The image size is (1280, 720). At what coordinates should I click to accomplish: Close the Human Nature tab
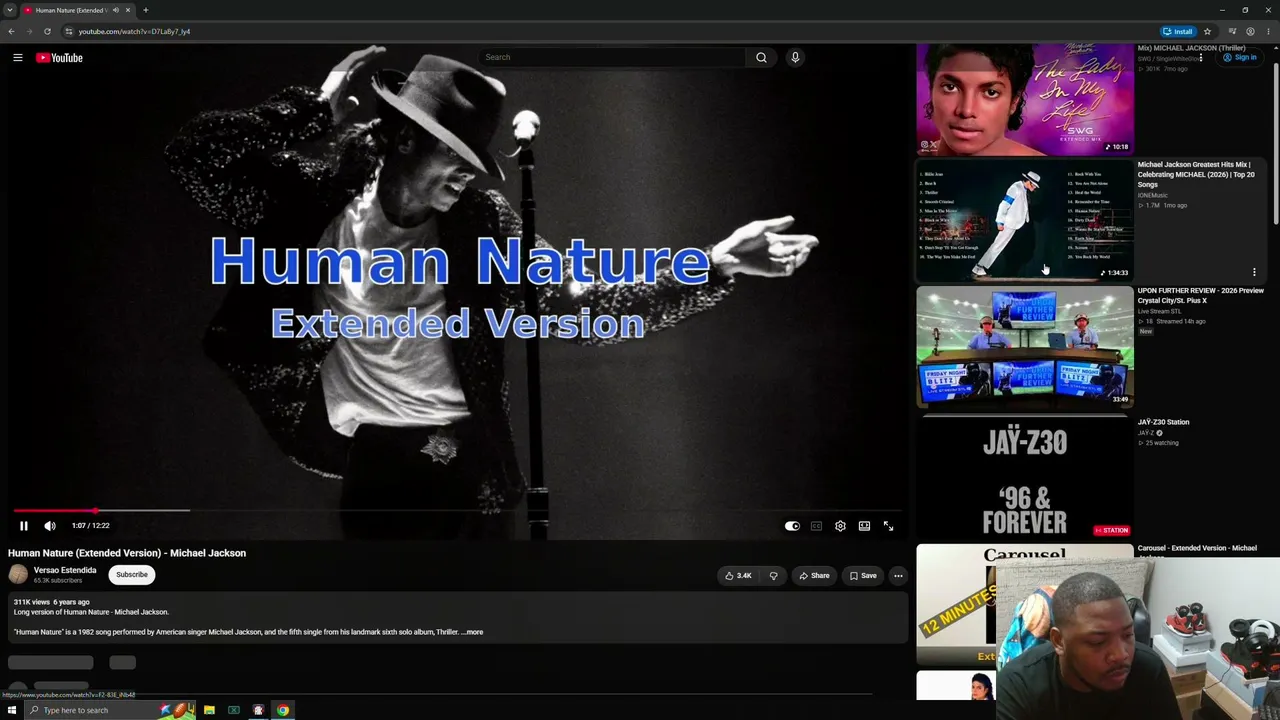point(128,10)
